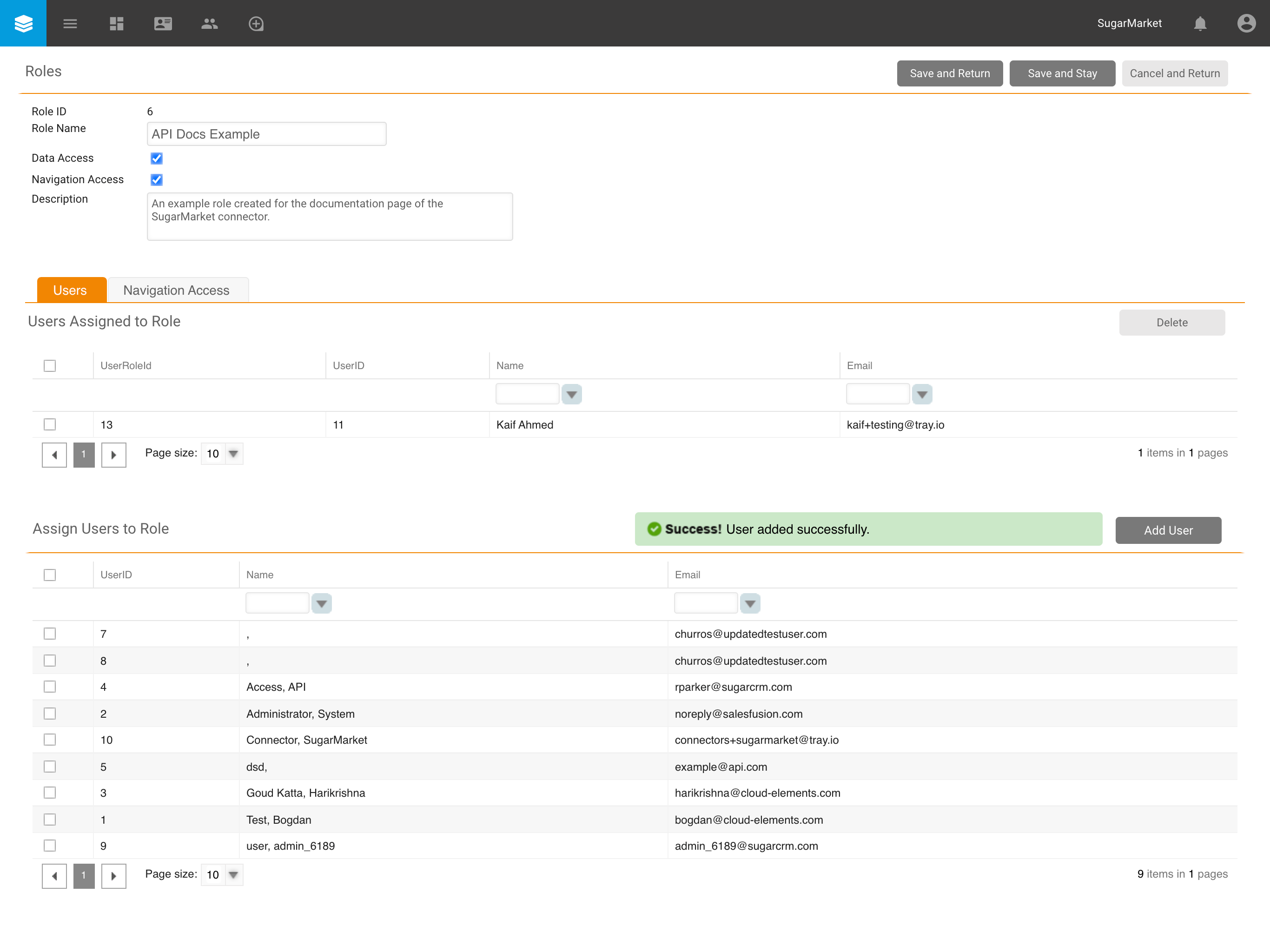Select the checkbox for Kaif Ahmed's row
This screenshot has width=1270, height=952.
(x=49, y=424)
